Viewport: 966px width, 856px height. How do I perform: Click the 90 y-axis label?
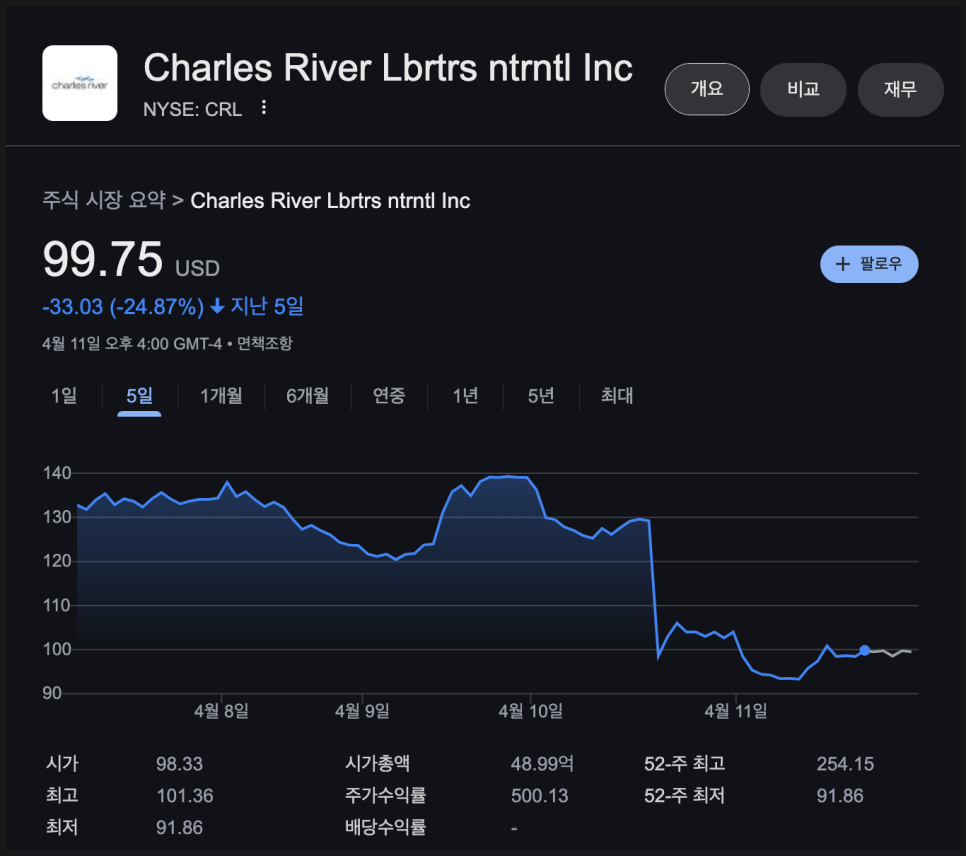52,693
